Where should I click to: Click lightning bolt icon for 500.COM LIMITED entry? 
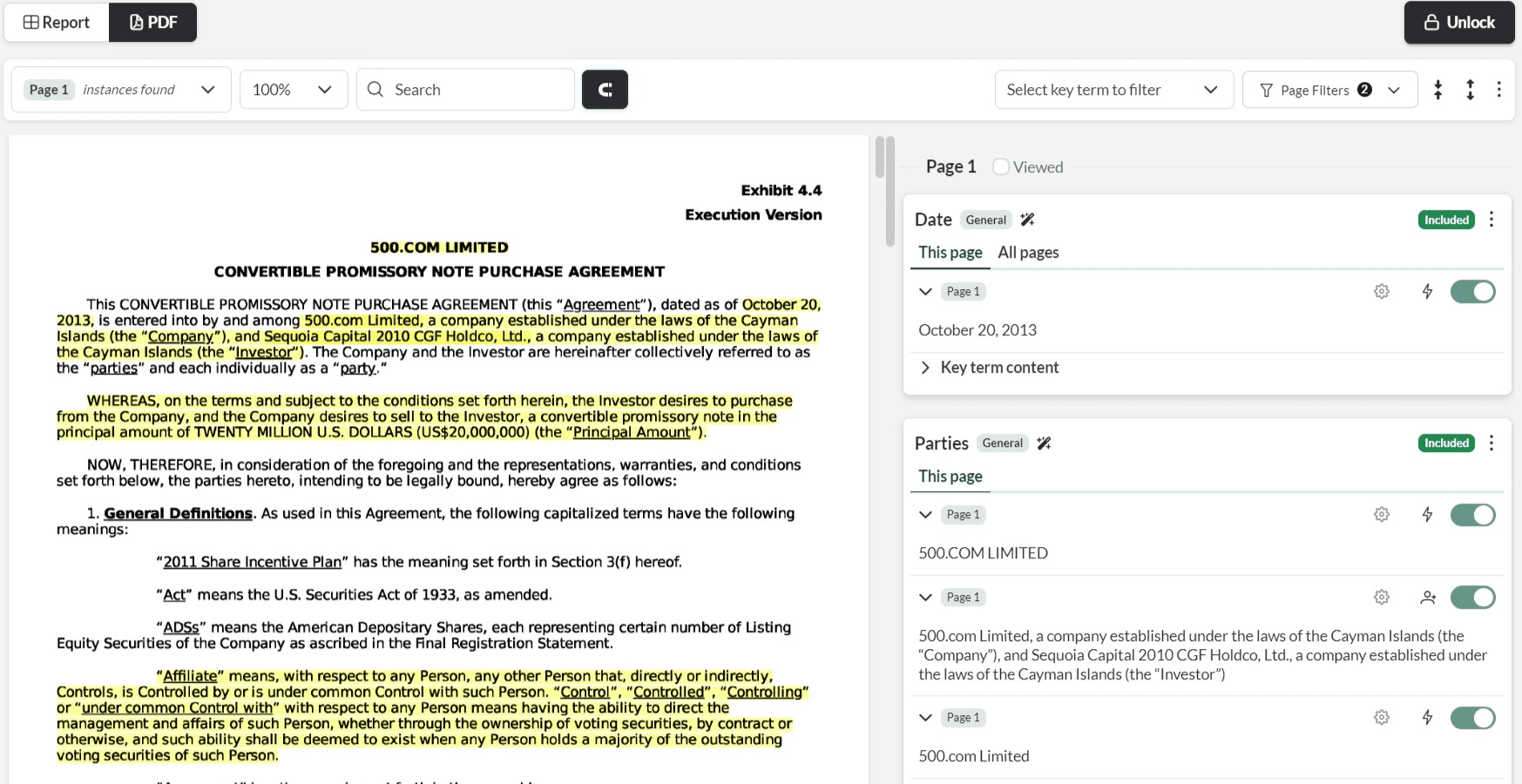[x=1427, y=515]
